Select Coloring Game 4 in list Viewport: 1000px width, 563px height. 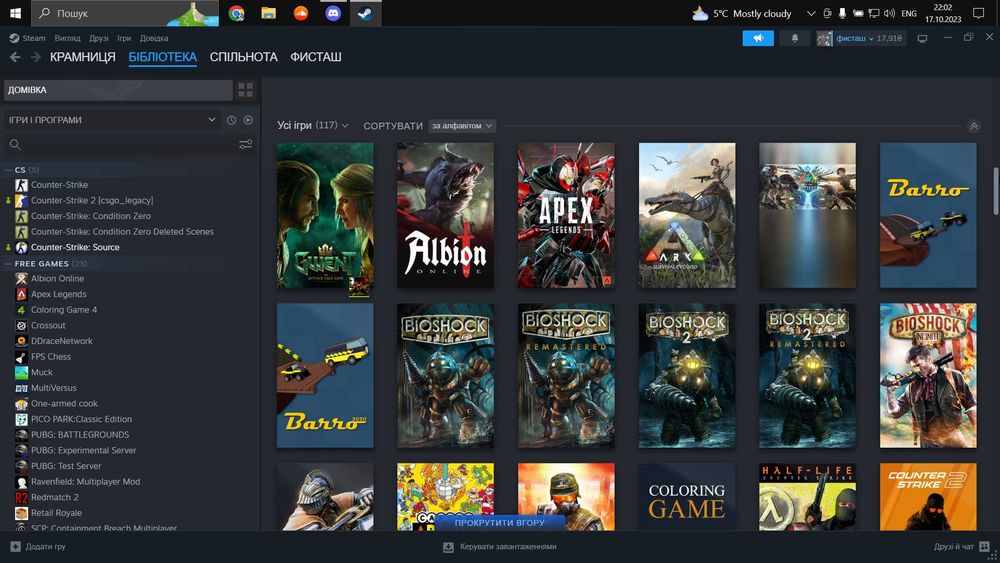[x=64, y=310]
